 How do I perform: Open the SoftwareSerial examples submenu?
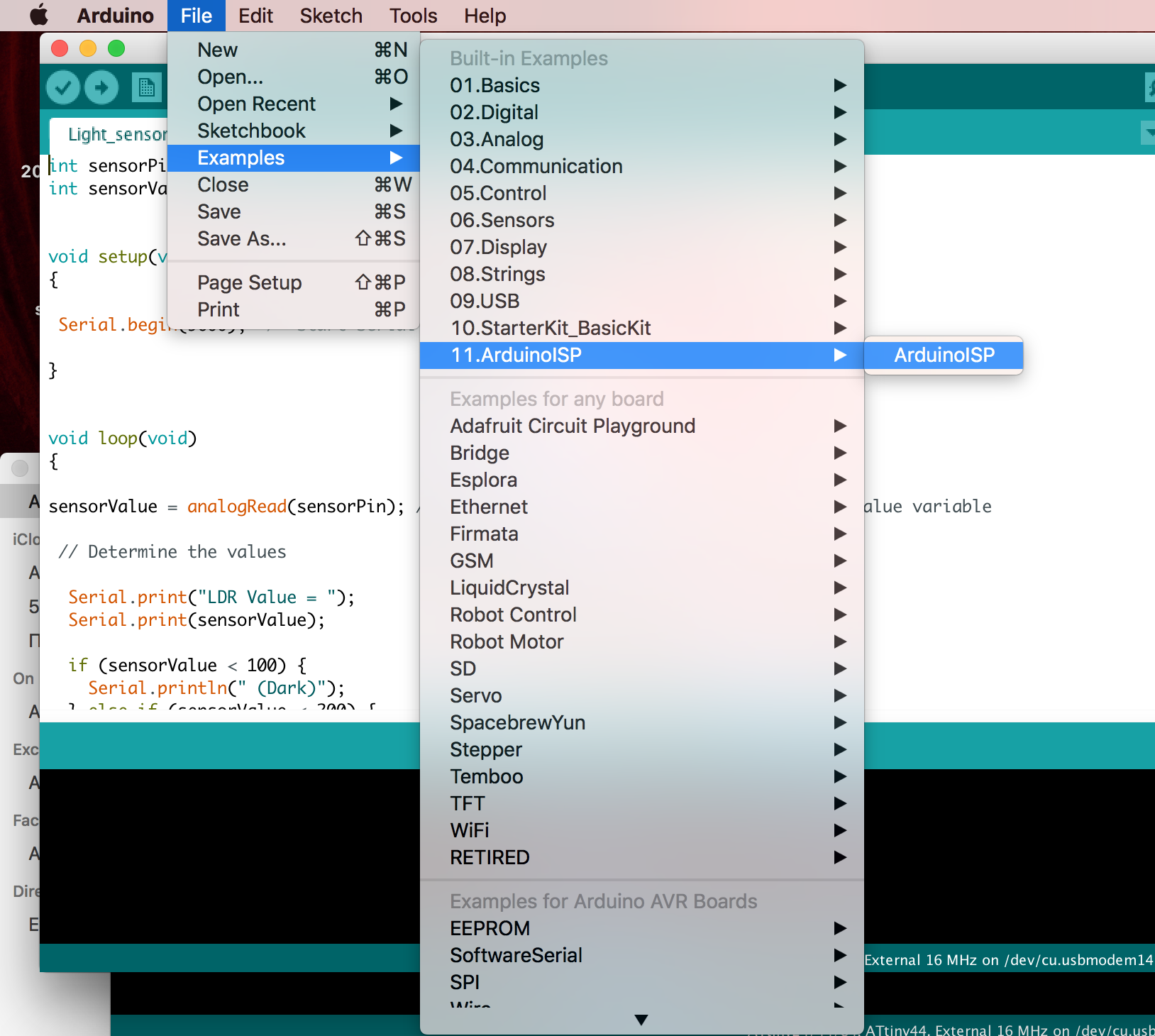(642, 955)
